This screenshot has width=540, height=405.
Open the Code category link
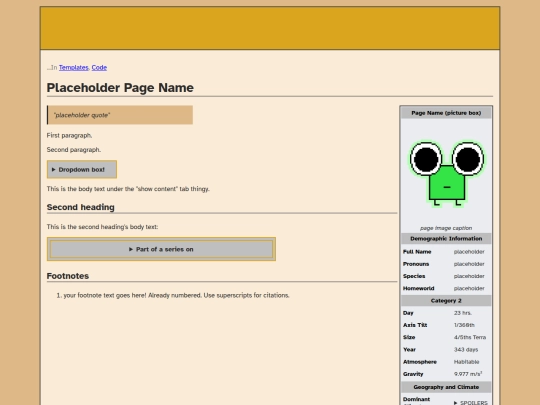[99, 68]
